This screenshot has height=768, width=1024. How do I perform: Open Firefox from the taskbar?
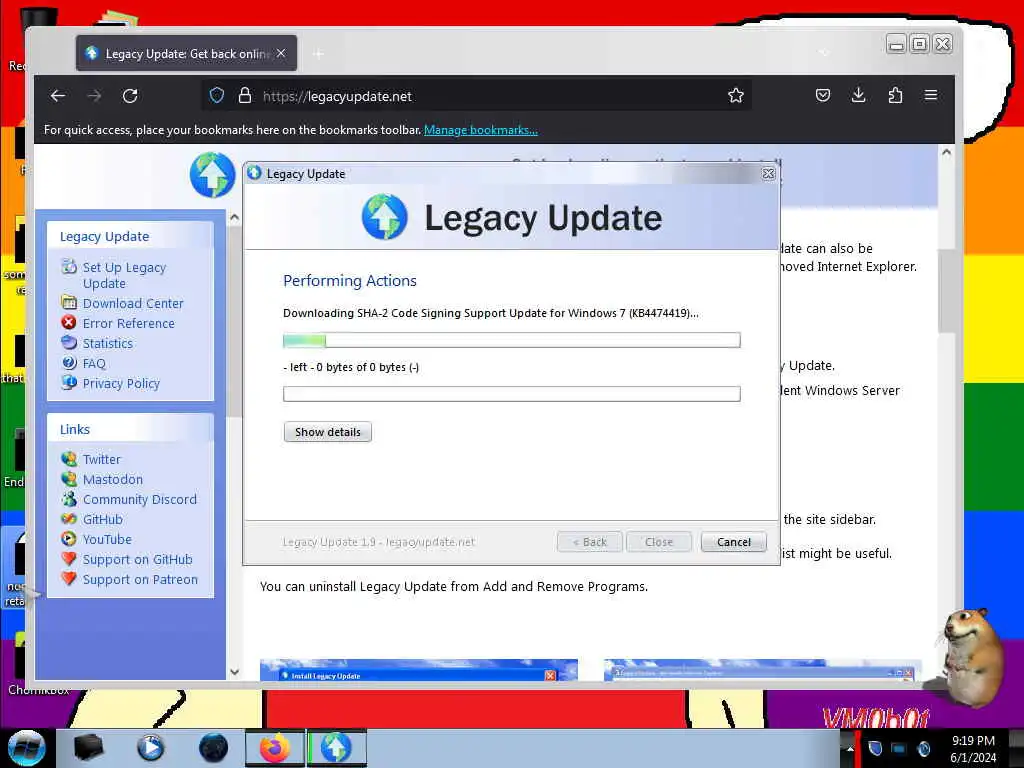pyautogui.click(x=275, y=748)
